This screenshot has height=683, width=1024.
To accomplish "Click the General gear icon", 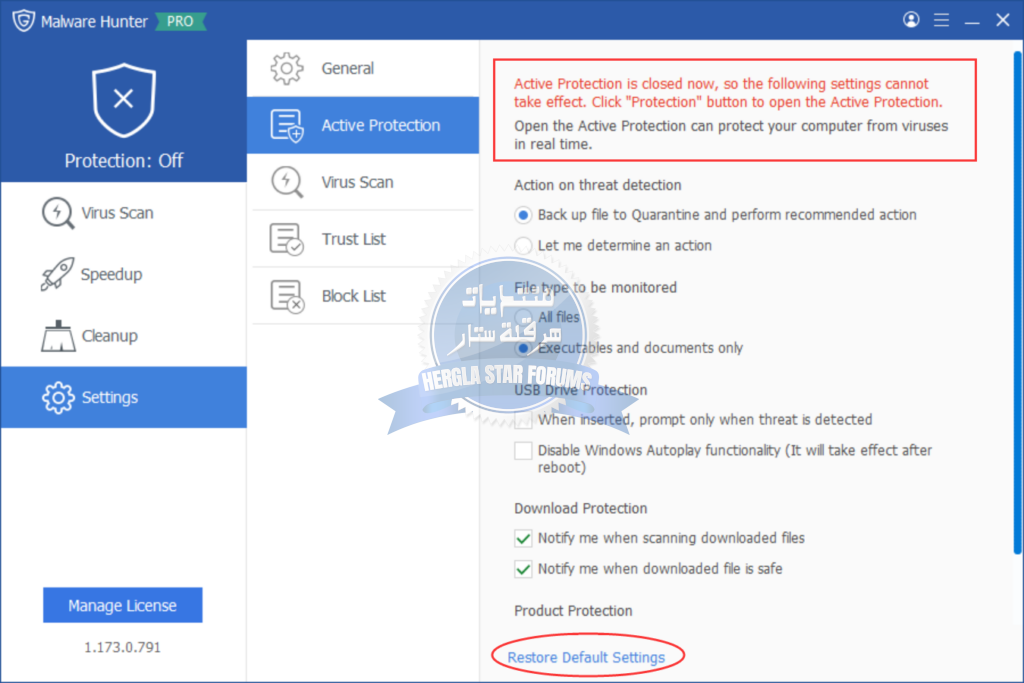I will 287,69.
